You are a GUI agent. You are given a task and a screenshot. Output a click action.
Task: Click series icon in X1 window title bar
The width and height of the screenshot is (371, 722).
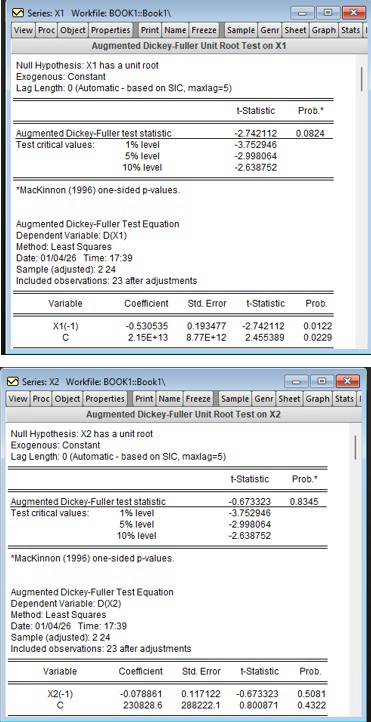[18, 13]
